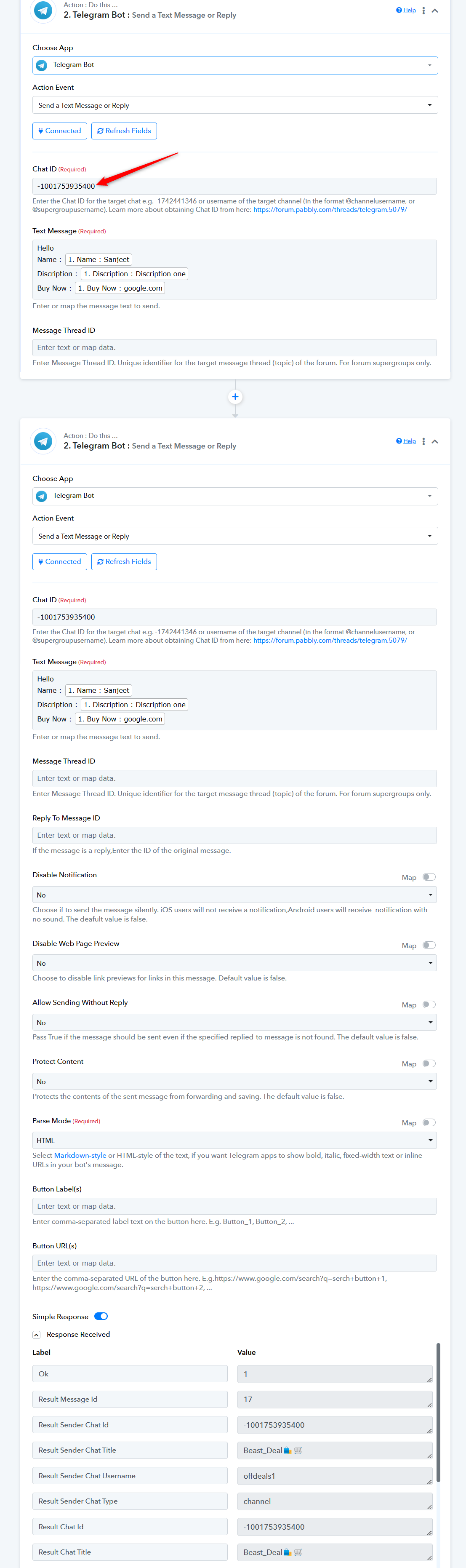Toggle Map switch for Protect Content
This screenshot has width=466, height=1568.
[429, 1063]
